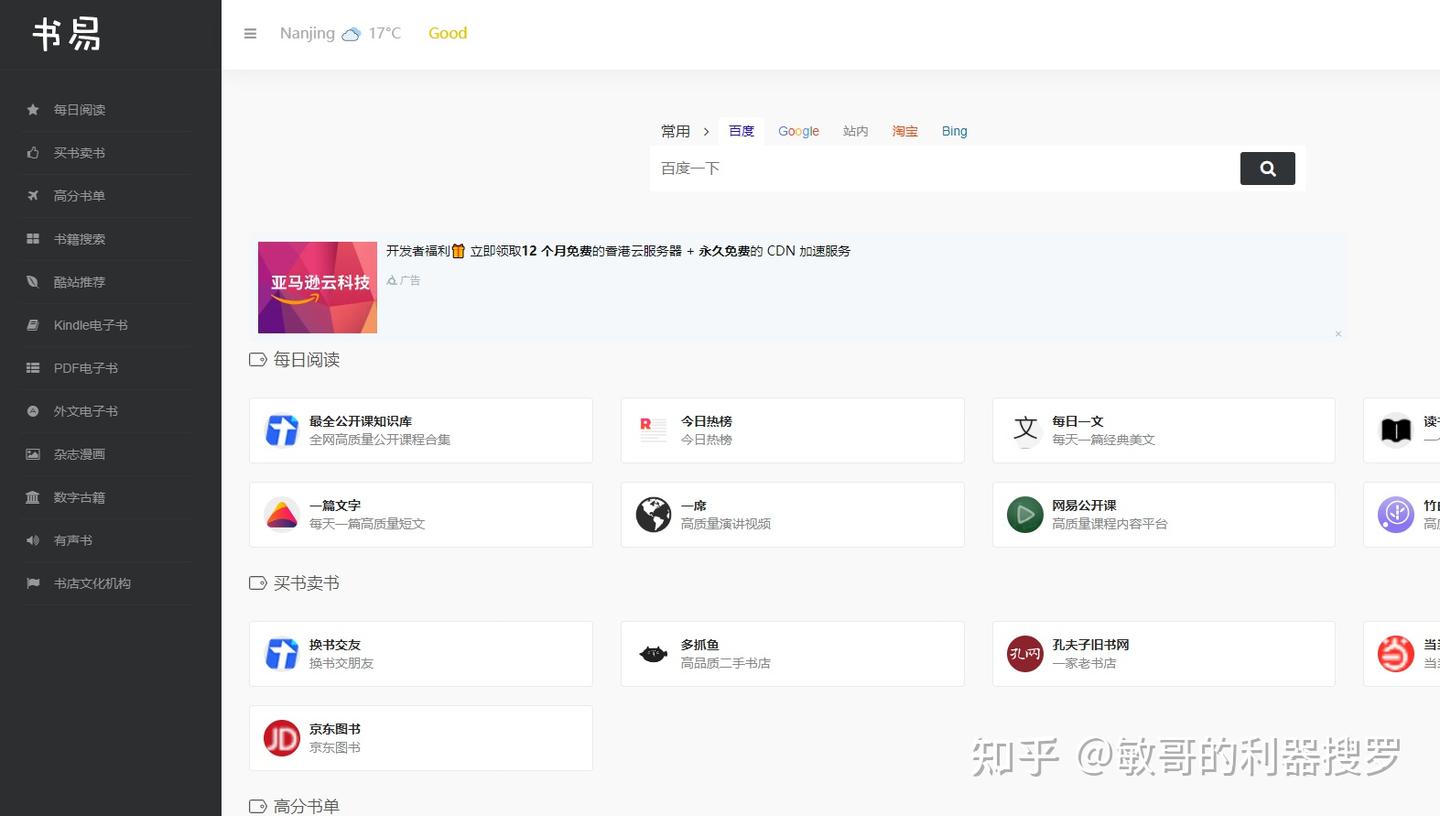Select the 站内 search tab
Screen dimensions: 1440x816
tap(855, 131)
